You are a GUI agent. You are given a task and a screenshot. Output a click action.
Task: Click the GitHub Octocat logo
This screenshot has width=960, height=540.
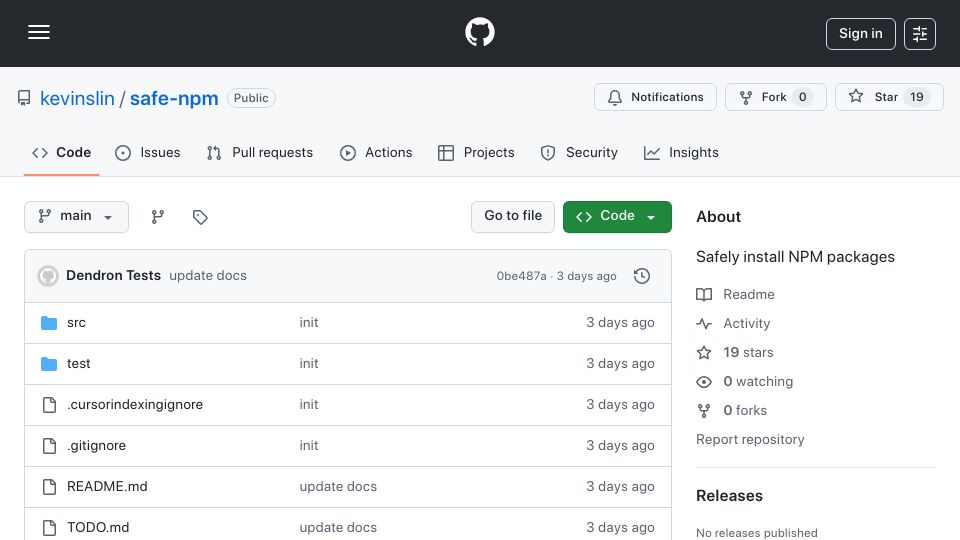[479, 32]
